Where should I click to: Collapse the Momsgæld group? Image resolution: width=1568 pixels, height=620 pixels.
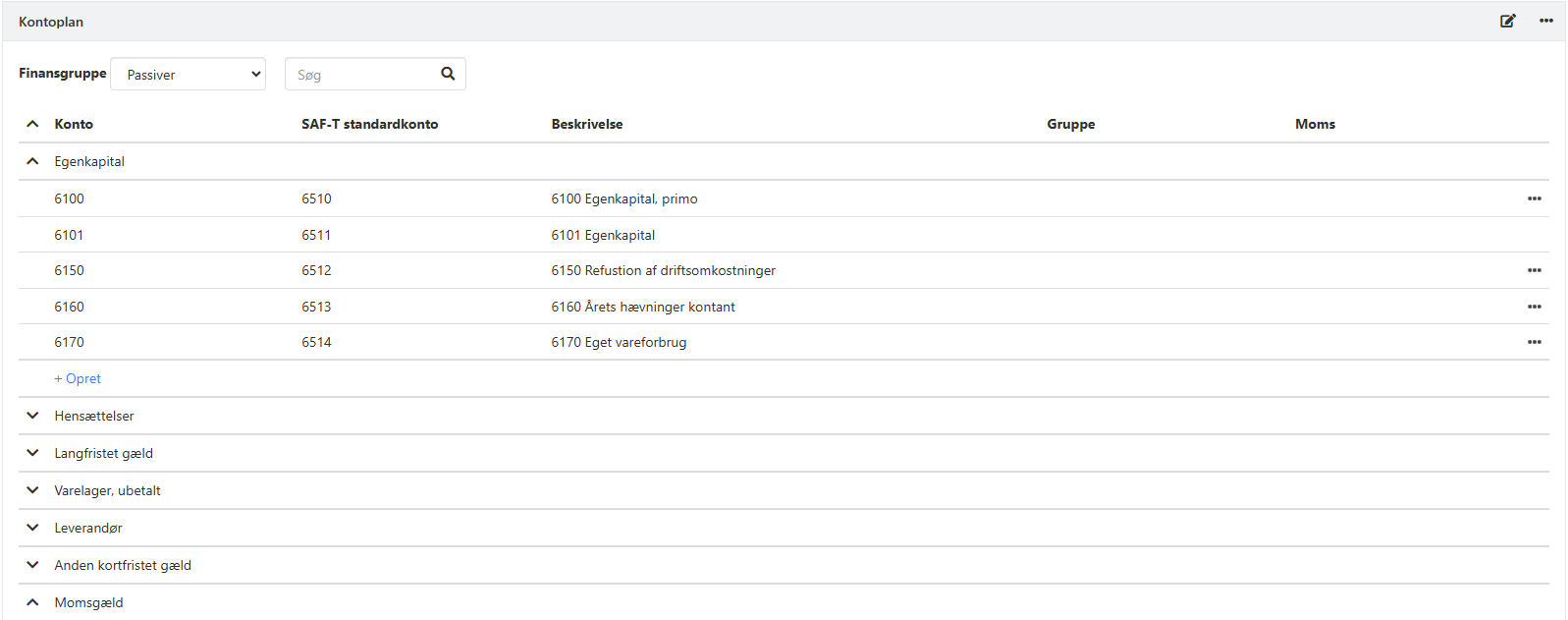click(x=32, y=602)
